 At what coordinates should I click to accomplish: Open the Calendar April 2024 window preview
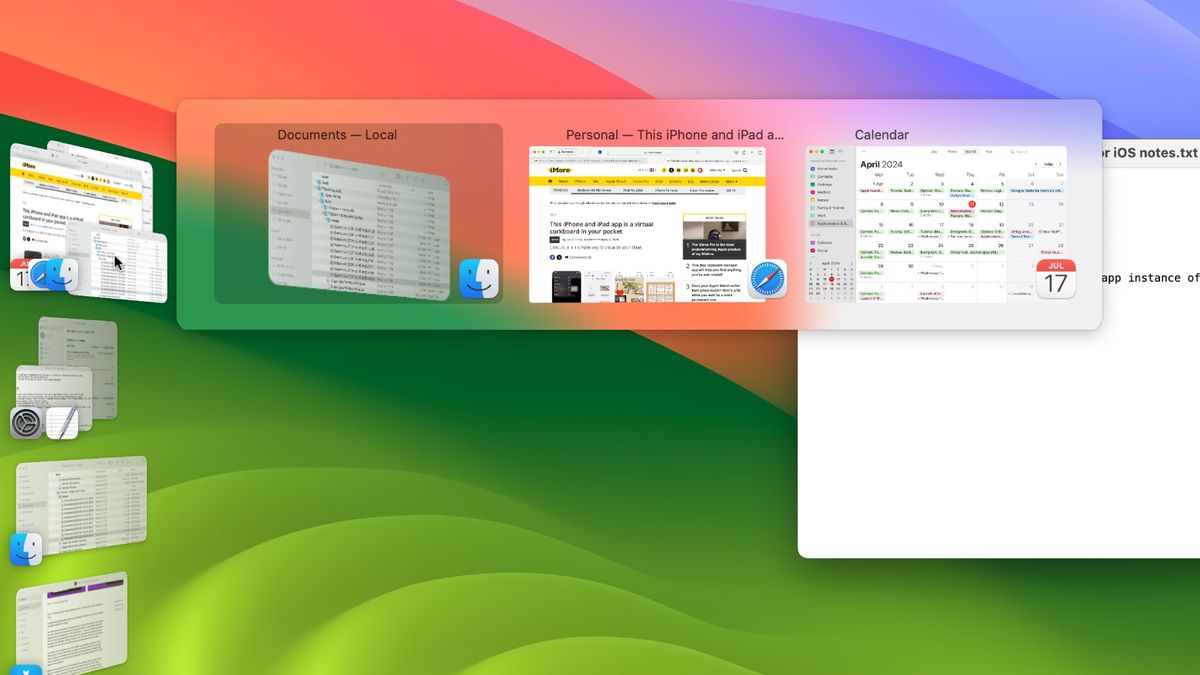(935, 224)
